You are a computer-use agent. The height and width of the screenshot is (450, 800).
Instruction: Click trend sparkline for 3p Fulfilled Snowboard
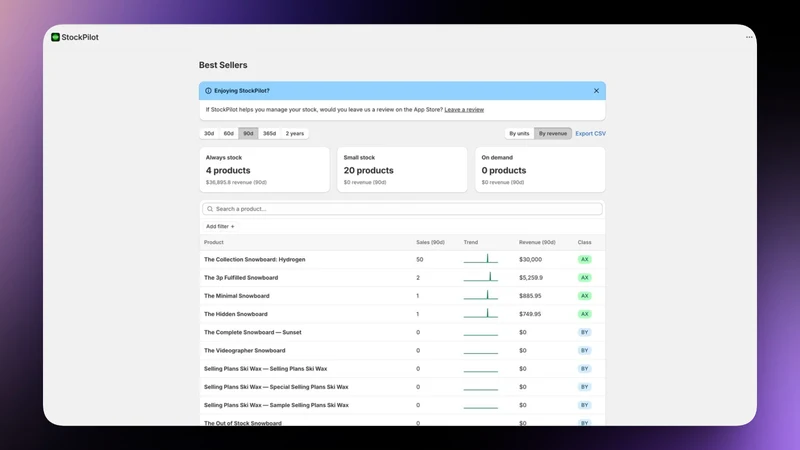point(481,277)
